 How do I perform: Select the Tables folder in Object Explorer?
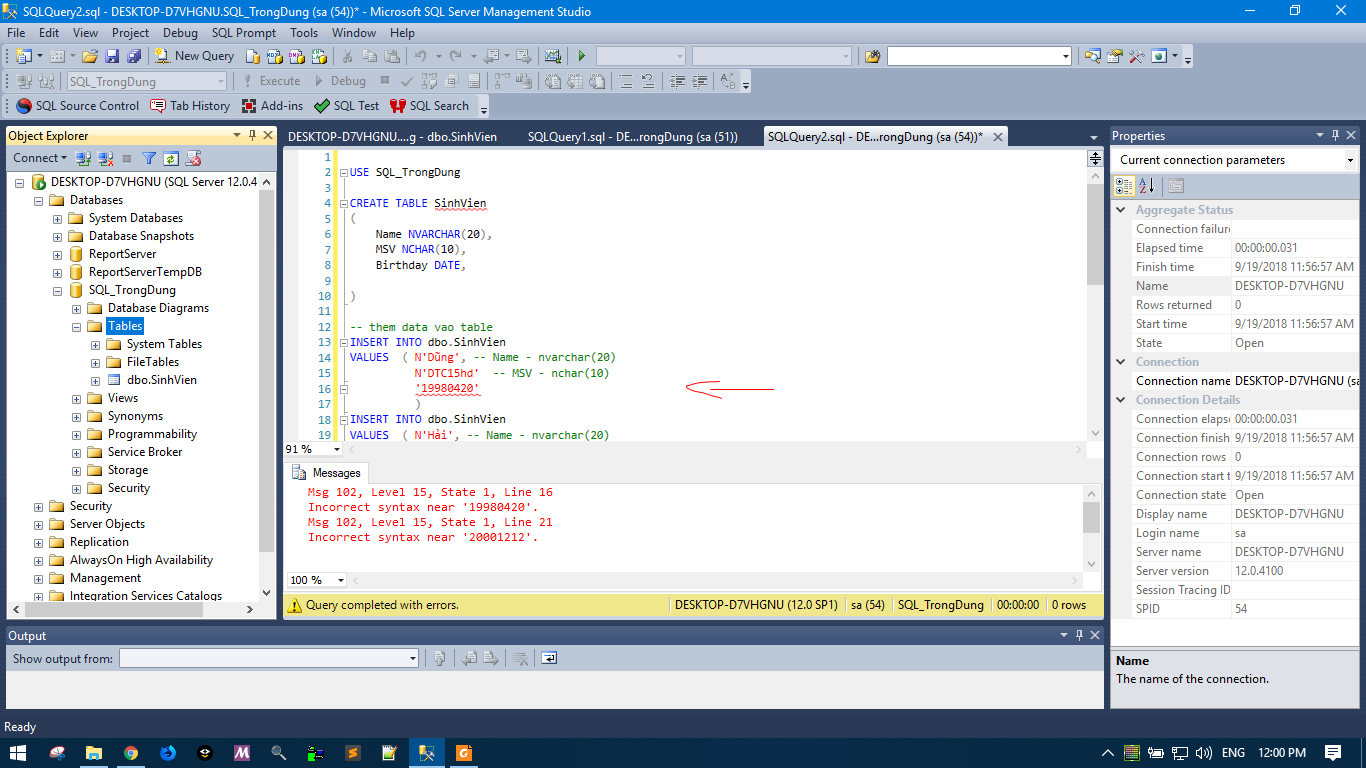click(125, 326)
